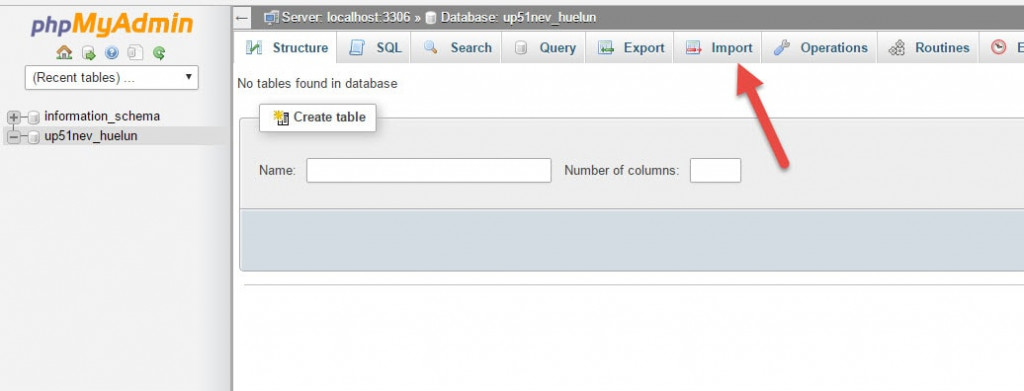Click the Import tab icon
Screen dimensions: 1024x391
pyautogui.click(x=693, y=48)
